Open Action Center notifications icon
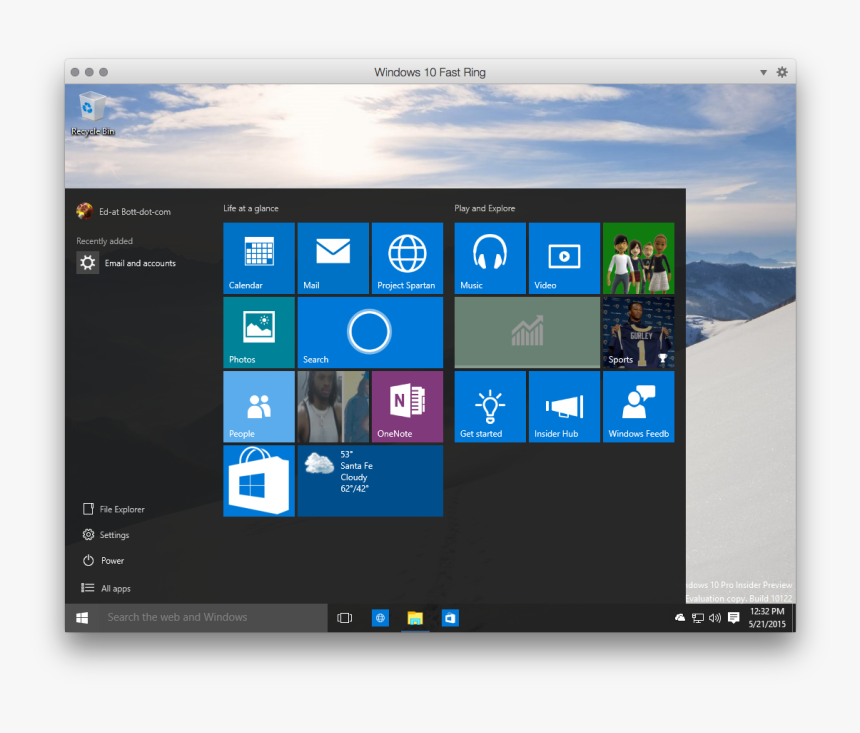Screen dimensions: 860x733 (733, 618)
